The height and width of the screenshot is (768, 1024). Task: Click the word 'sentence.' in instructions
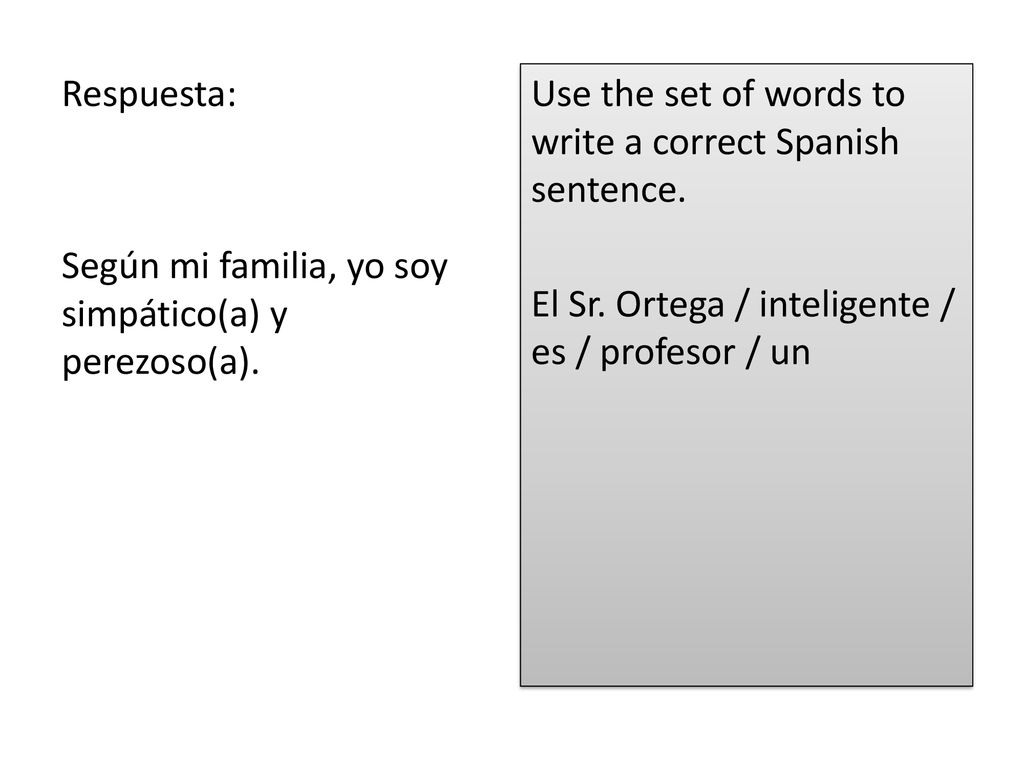609,191
